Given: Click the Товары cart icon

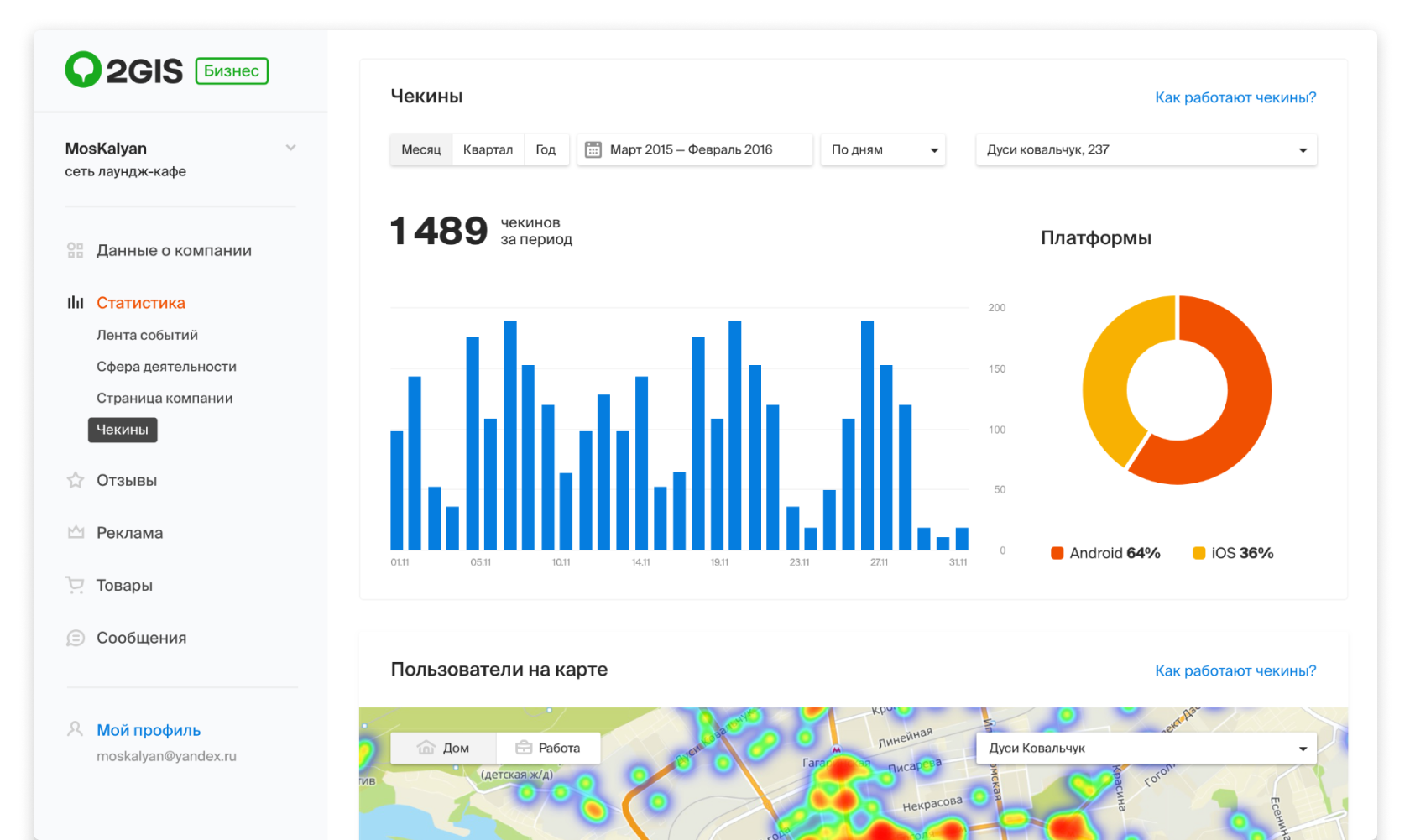Looking at the screenshot, I should tap(75, 585).
